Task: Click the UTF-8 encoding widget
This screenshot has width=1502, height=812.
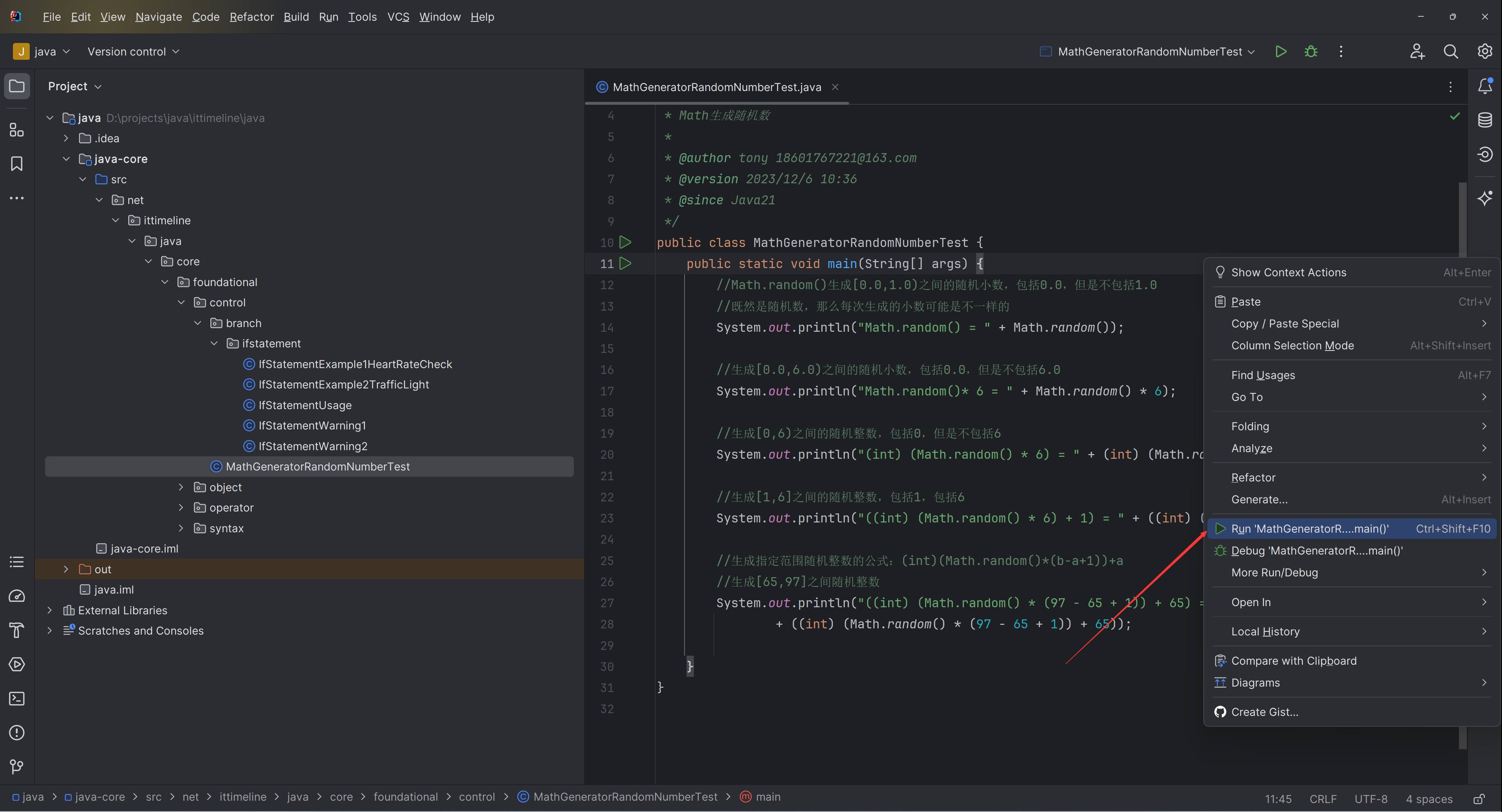Action: 1371,799
